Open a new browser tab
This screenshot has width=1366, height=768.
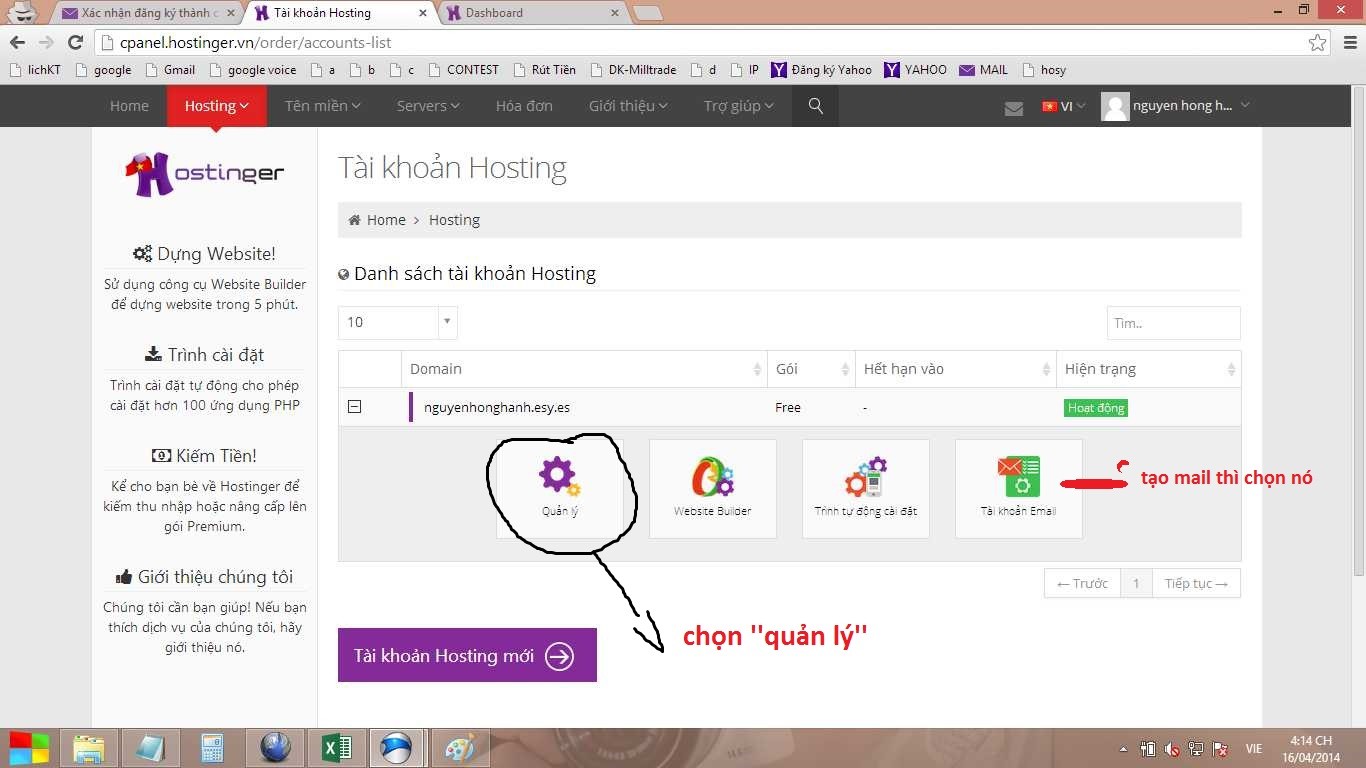pyautogui.click(x=648, y=13)
